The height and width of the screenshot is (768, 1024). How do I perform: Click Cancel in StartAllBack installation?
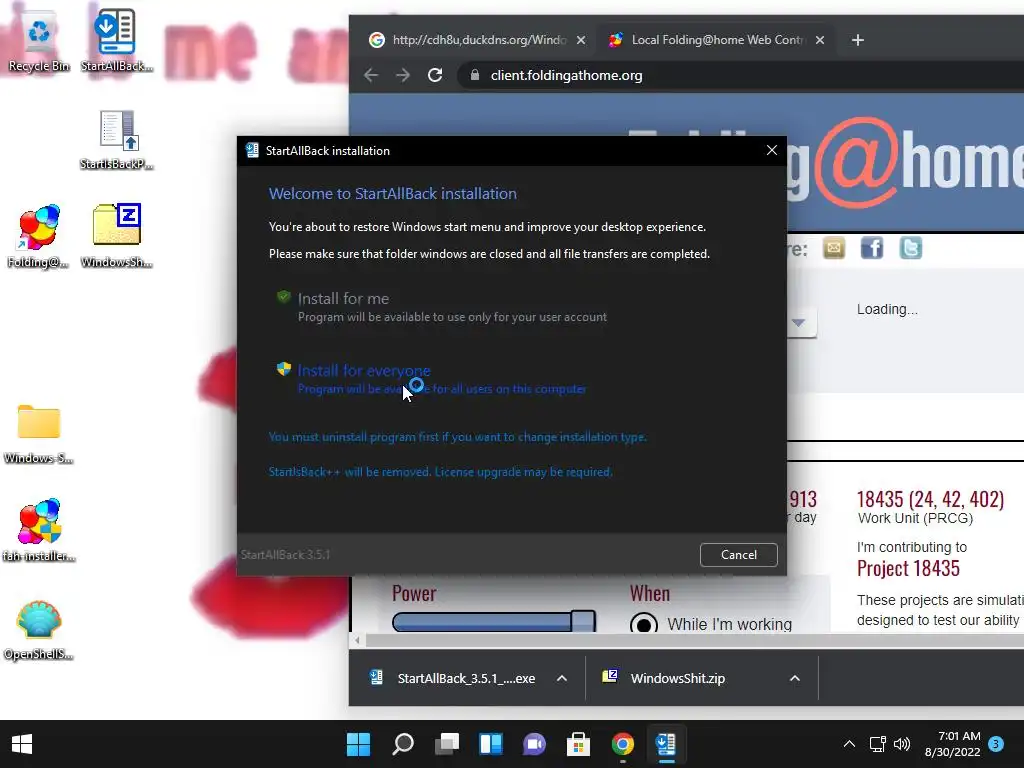coord(739,554)
